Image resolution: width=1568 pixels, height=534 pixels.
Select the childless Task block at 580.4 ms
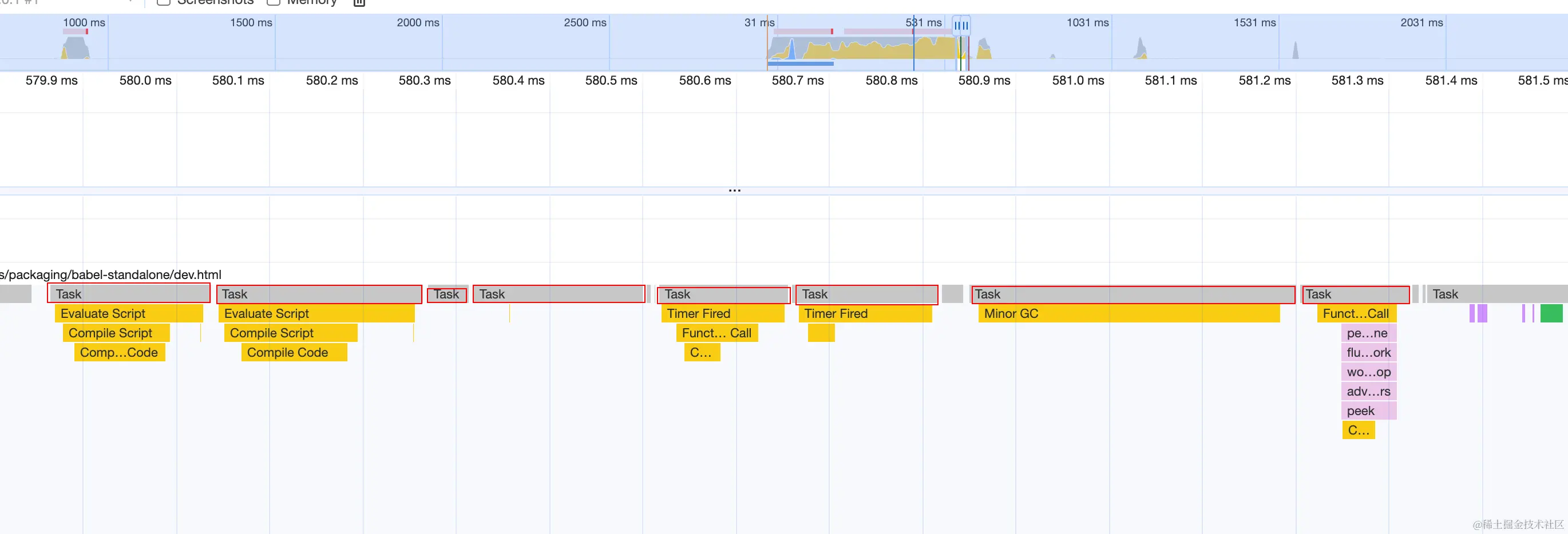pyautogui.click(x=559, y=294)
